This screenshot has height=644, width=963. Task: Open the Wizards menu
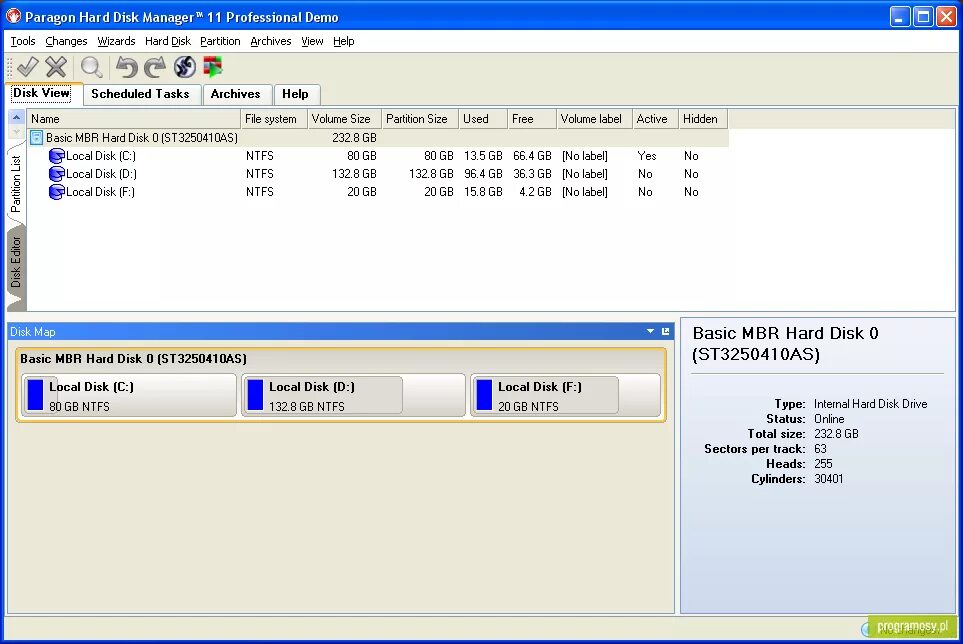116,41
